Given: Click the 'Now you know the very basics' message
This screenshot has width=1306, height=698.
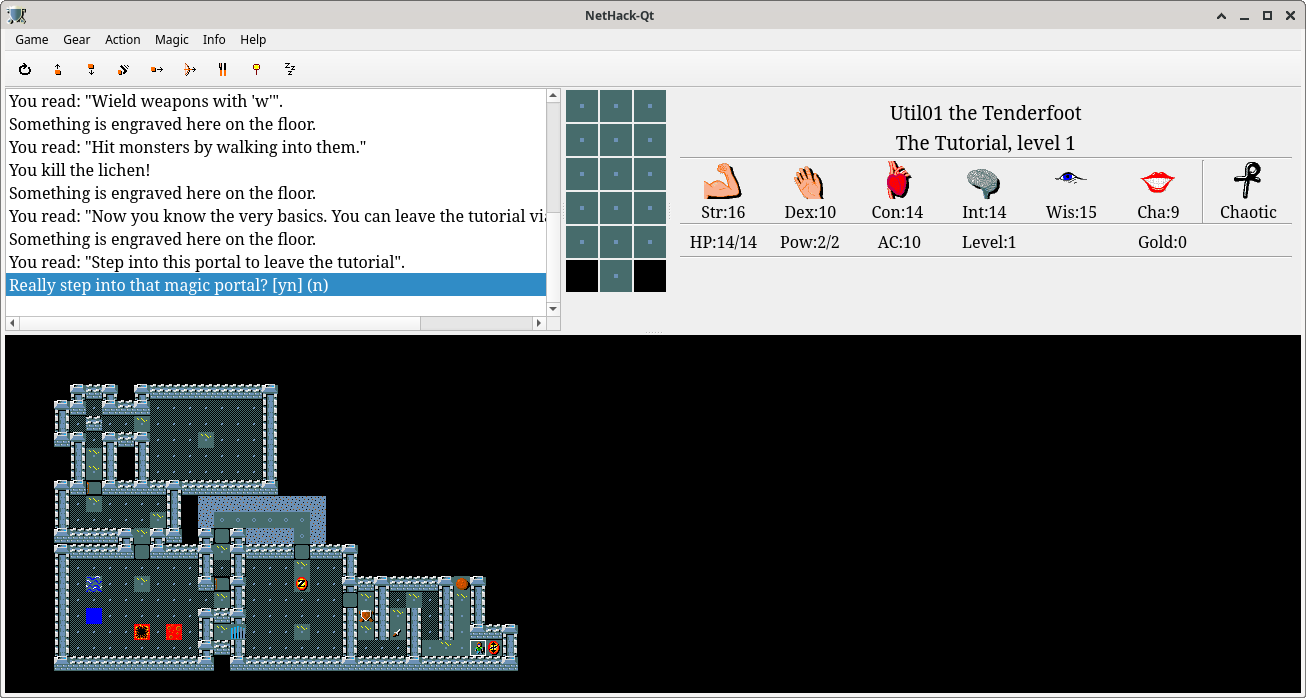Looking at the screenshot, I should [276, 217].
